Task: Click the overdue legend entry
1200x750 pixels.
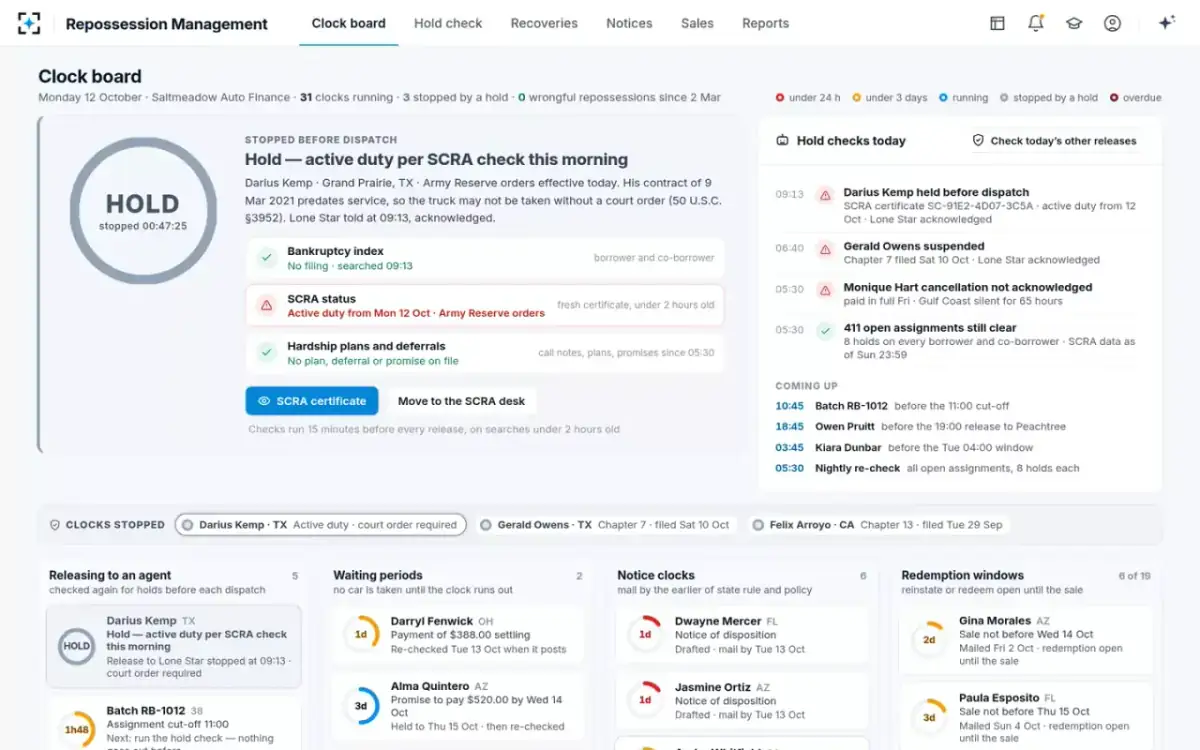Action: (x=1136, y=98)
